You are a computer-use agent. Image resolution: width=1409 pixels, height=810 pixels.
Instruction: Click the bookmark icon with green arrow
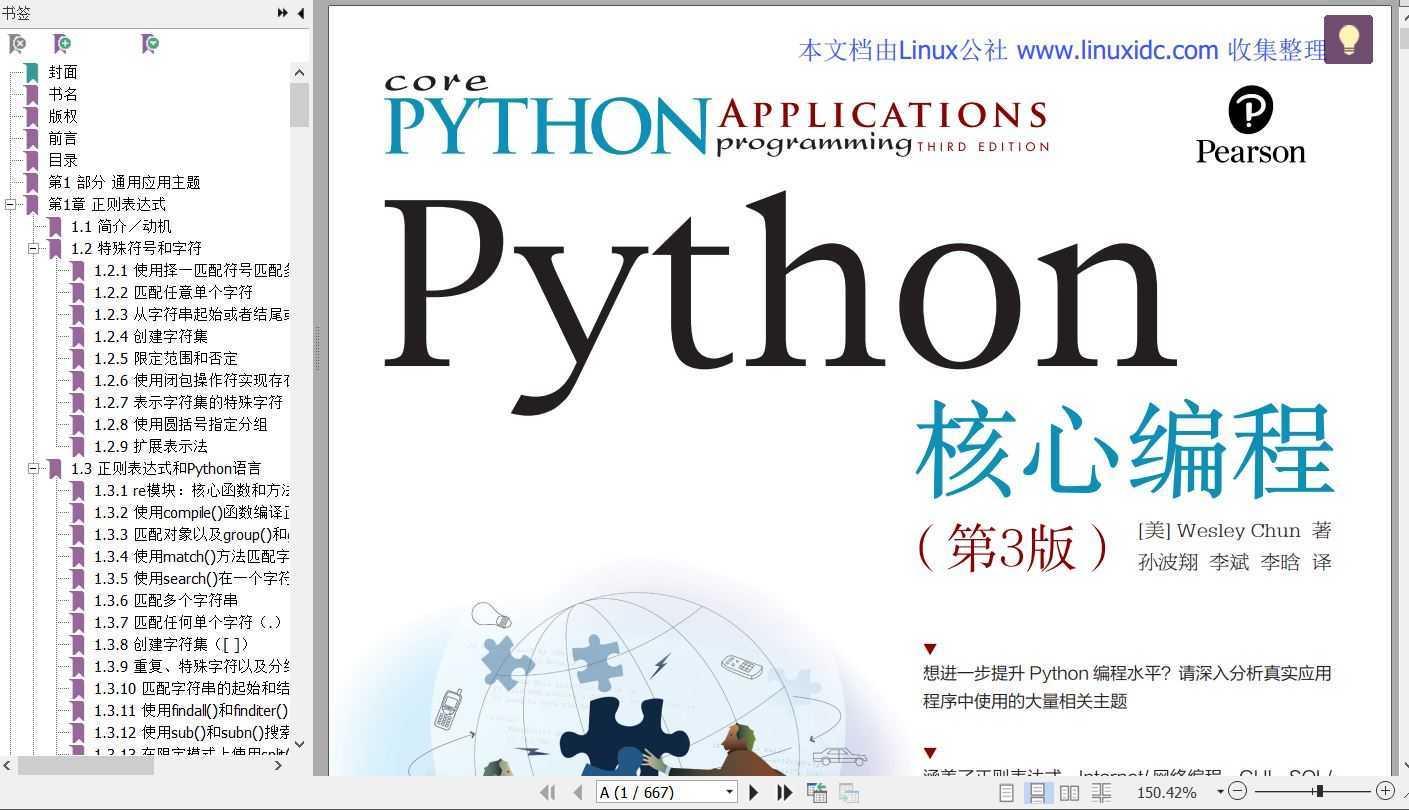[x=150, y=44]
